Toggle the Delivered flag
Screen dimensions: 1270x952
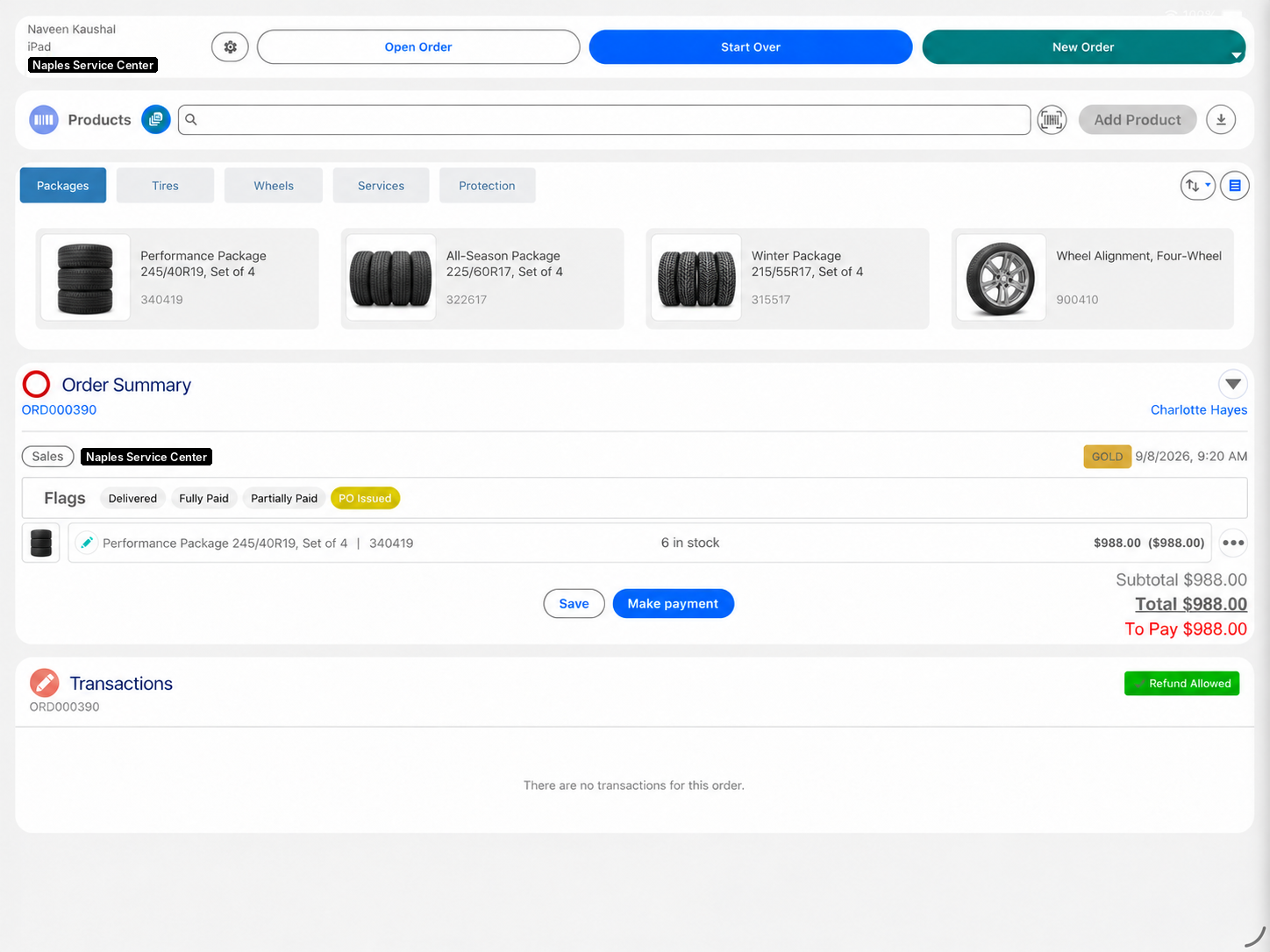click(132, 498)
